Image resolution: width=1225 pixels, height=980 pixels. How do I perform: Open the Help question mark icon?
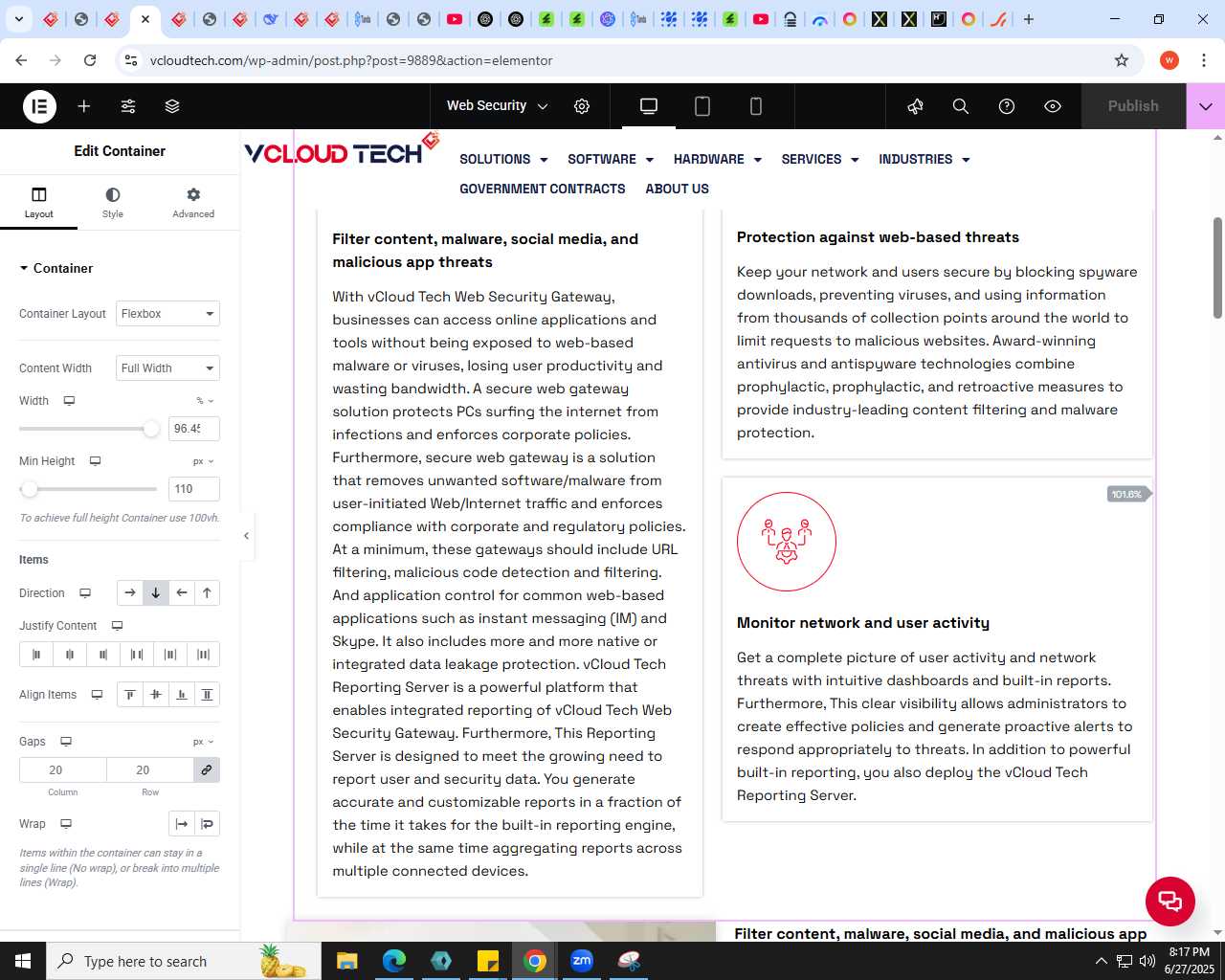tap(1007, 106)
